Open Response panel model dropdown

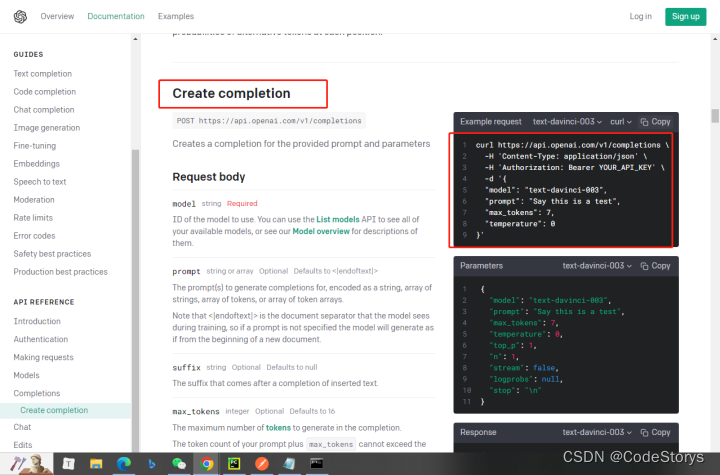pos(597,432)
